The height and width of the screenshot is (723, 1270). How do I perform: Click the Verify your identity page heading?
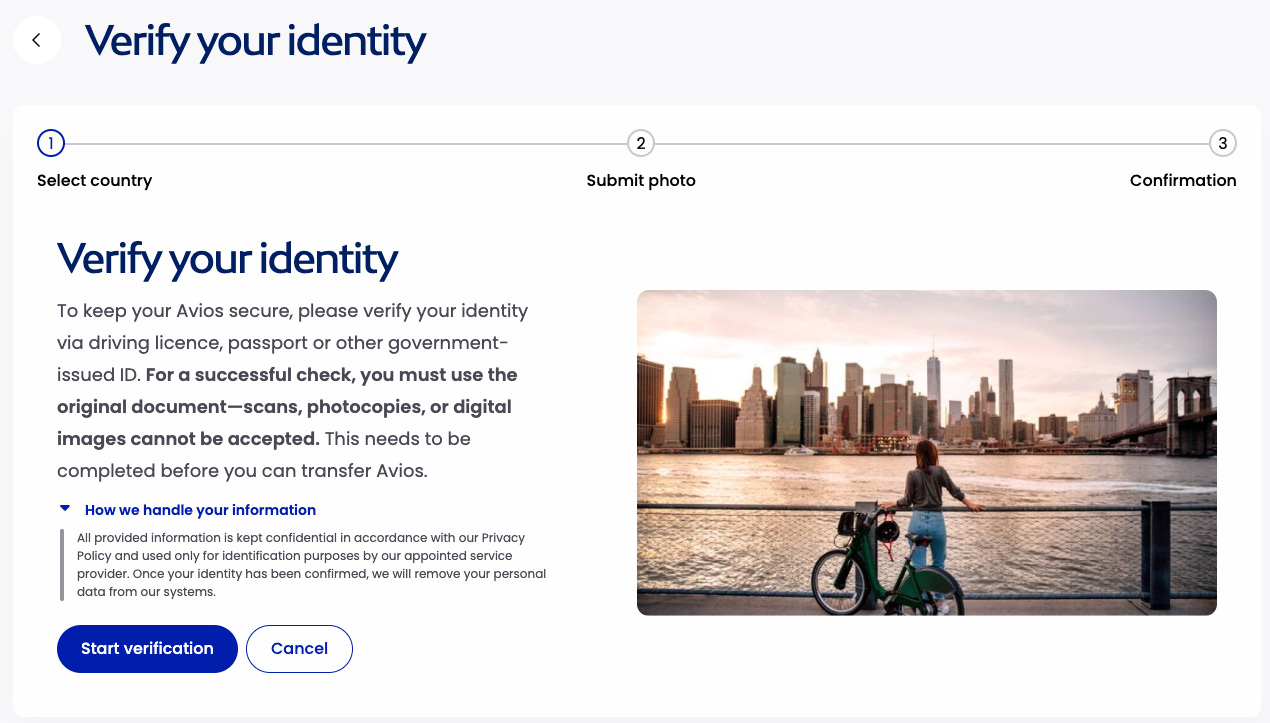226,258
